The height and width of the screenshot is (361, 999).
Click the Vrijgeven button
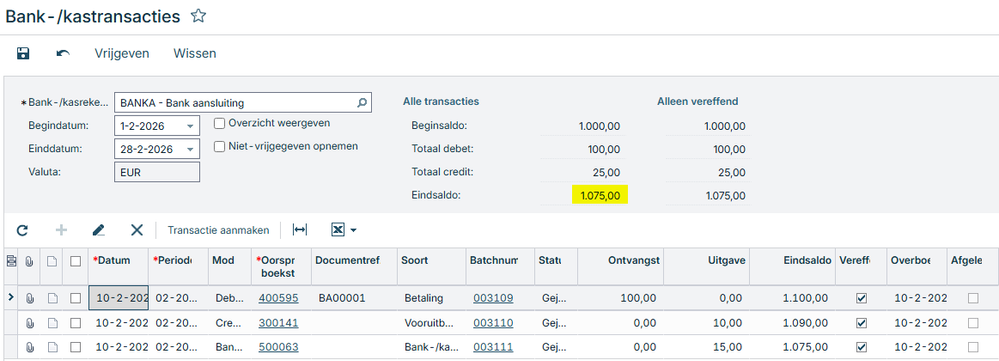tap(122, 53)
